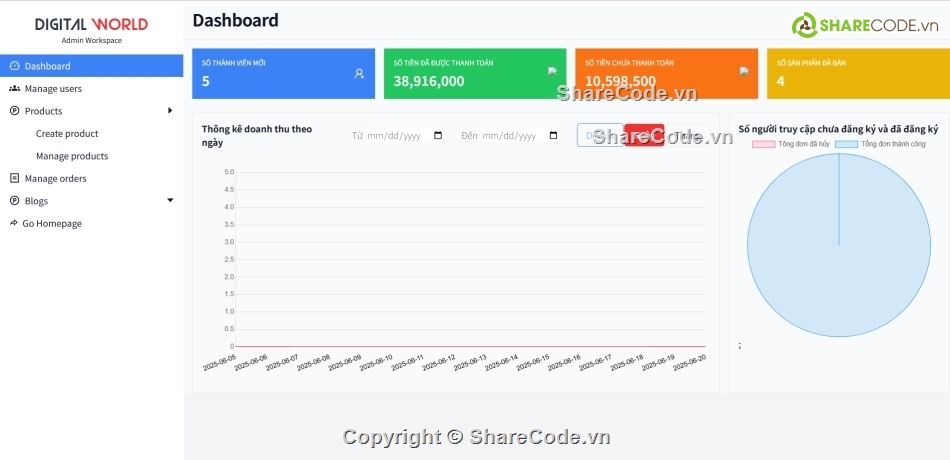
Task: Click the 'Dashboard' page heading
Action: [236, 21]
